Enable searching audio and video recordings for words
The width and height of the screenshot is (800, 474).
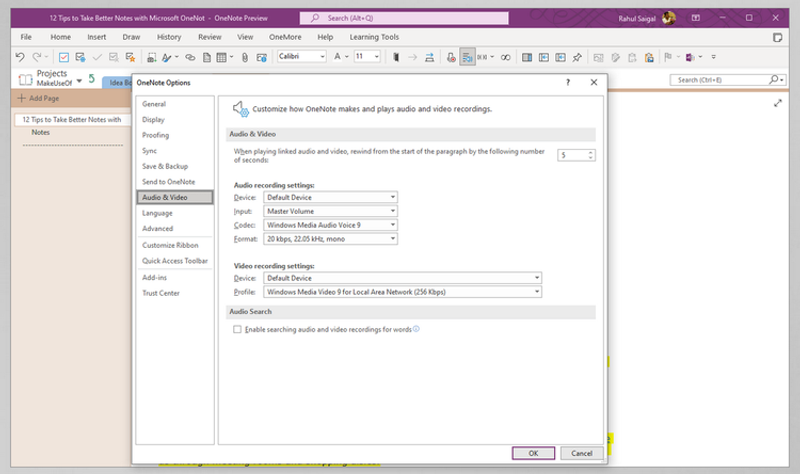[x=237, y=330]
